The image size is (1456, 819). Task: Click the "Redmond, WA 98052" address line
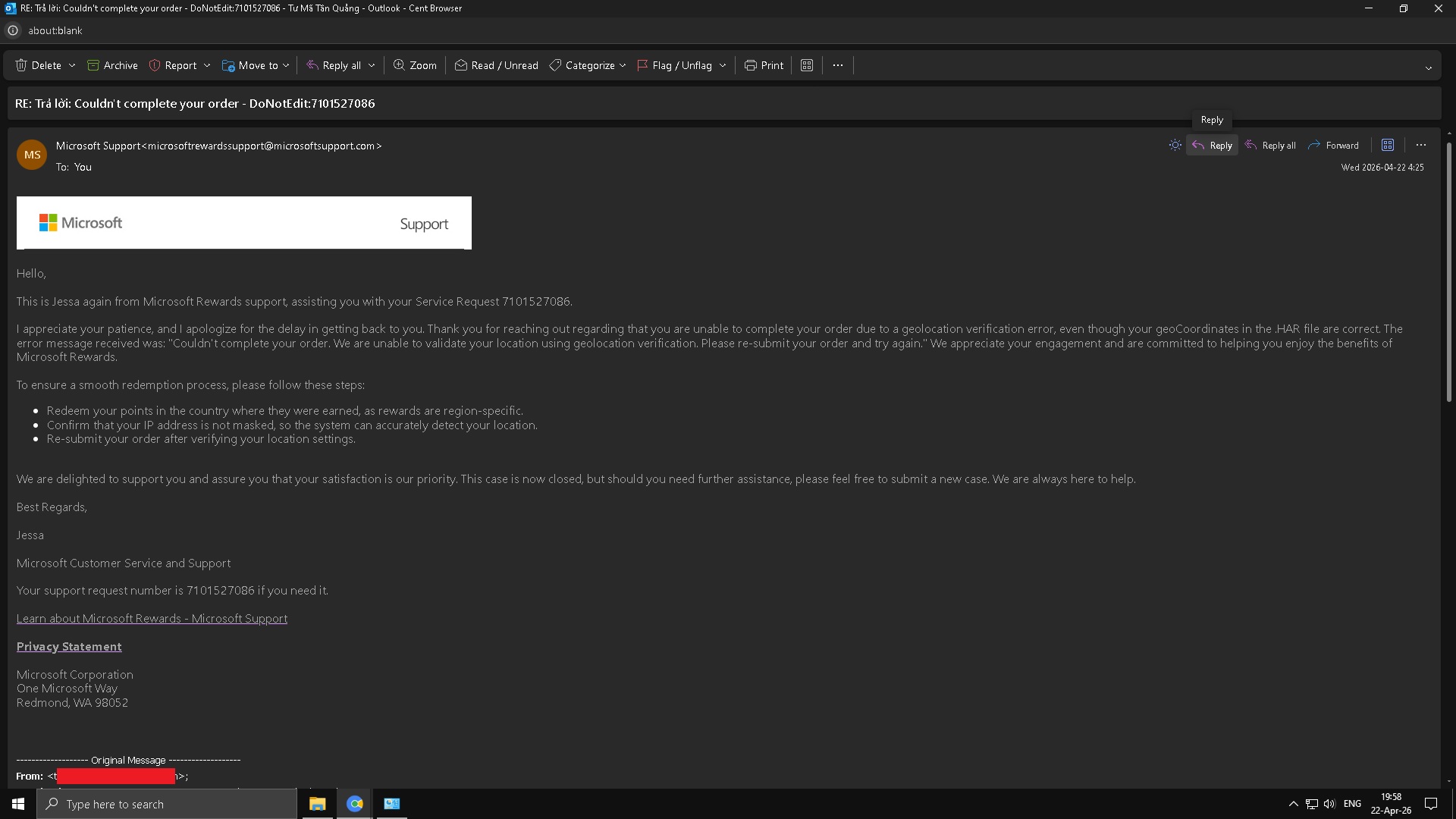tap(73, 703)
